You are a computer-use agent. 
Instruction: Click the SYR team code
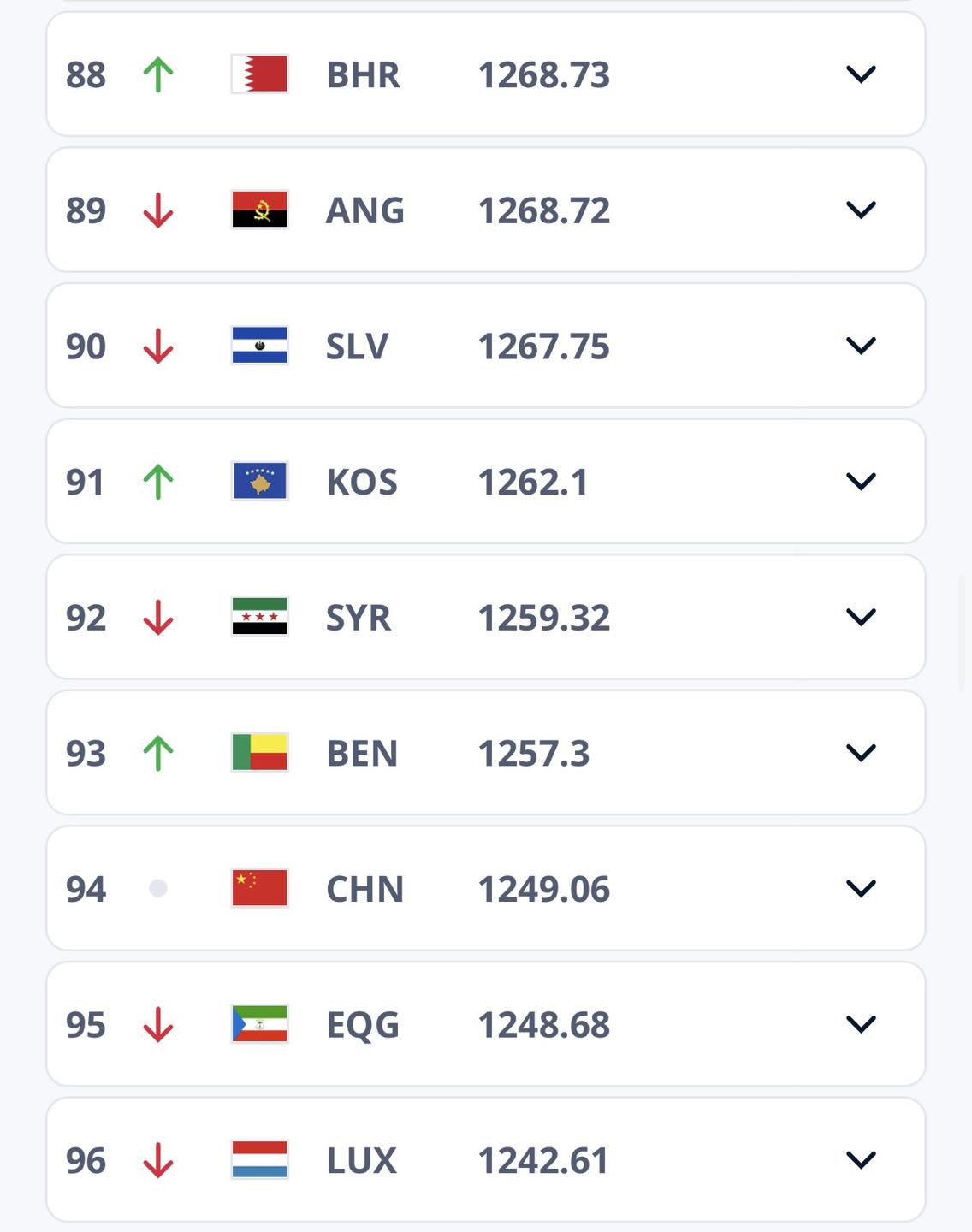pyautogui.click(x=359, y=618)
